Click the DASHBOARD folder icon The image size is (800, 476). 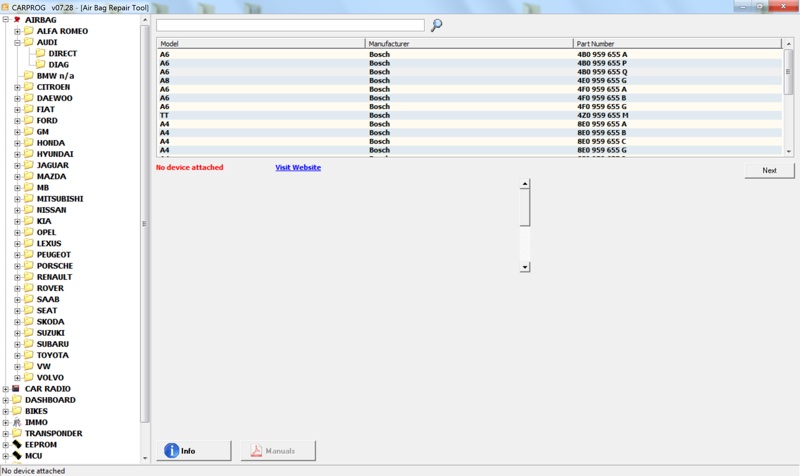pyautogui.click(x=17, y=399)
